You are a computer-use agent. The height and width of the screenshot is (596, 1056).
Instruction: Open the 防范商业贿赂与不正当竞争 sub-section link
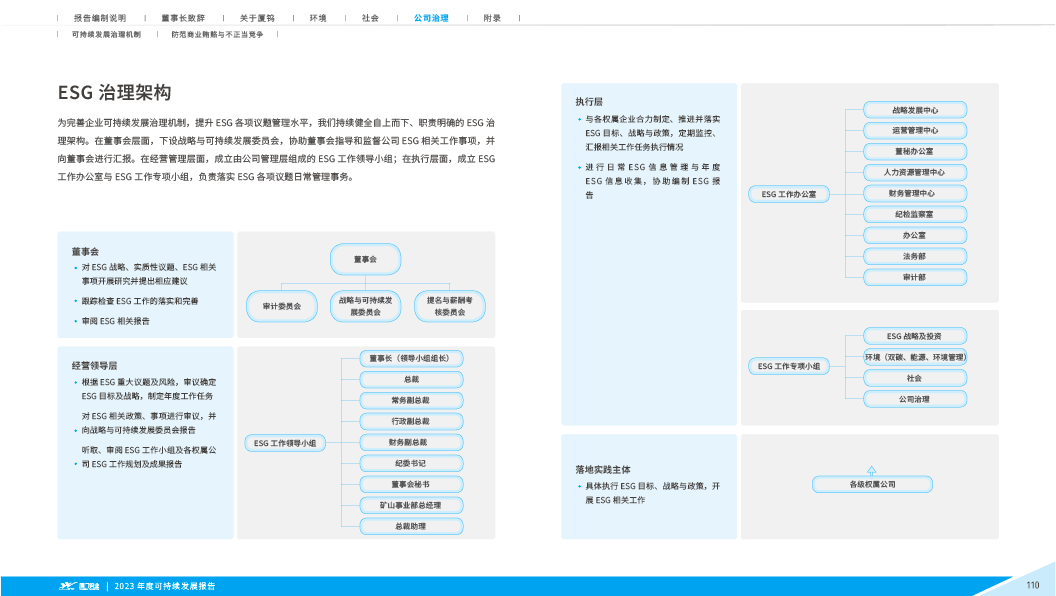click(217, 34)
